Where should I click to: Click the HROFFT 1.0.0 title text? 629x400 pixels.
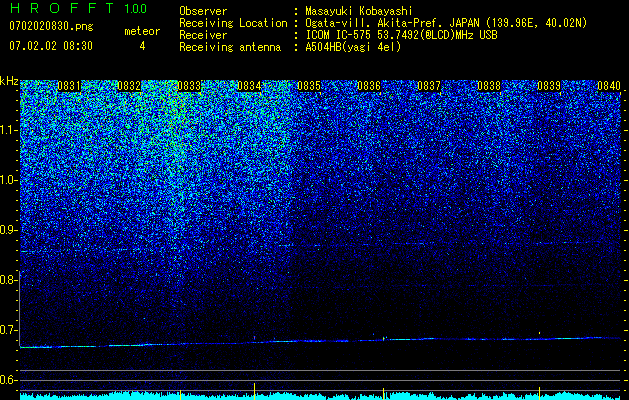coord(78,8)
